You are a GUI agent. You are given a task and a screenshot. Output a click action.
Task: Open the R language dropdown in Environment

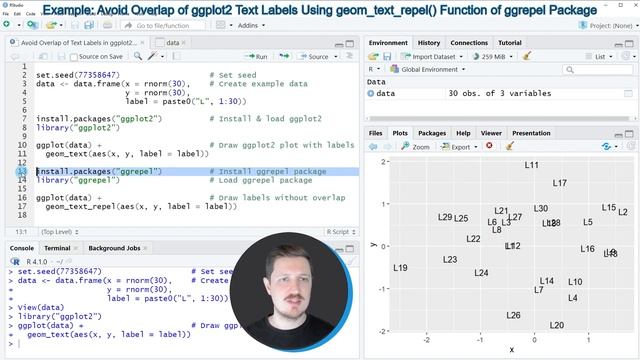374,69
